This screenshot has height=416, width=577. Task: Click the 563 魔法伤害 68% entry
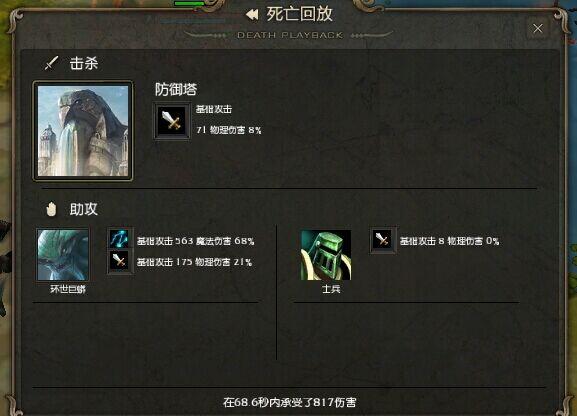195,241
